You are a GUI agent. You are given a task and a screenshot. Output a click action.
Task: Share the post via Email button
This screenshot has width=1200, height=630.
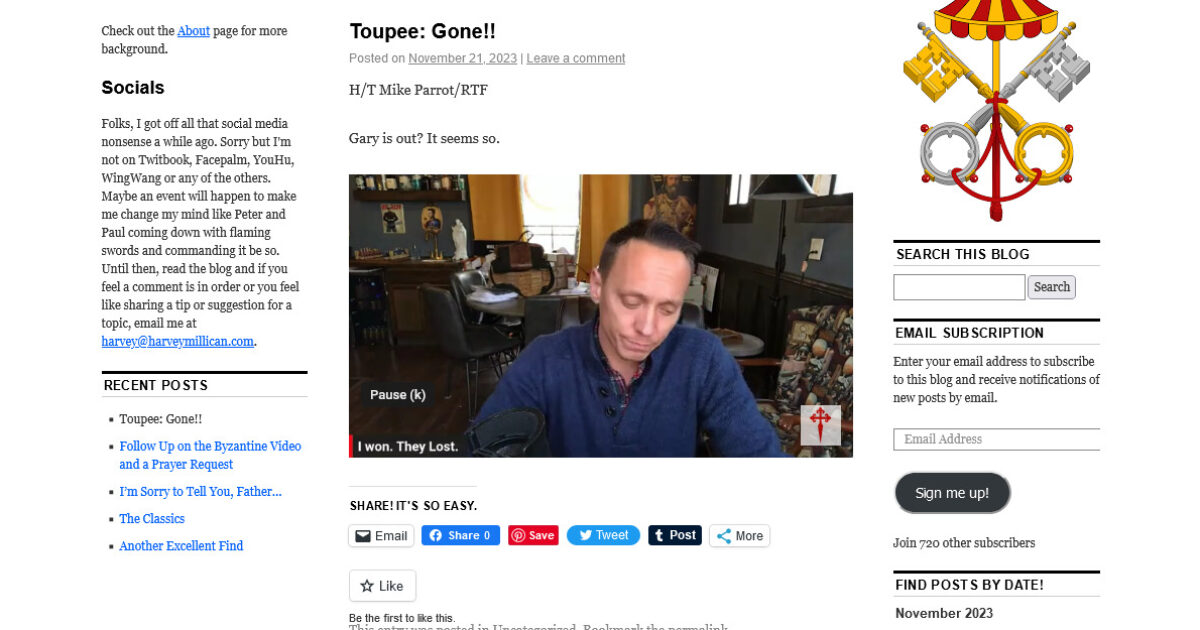tap(381, 536)
